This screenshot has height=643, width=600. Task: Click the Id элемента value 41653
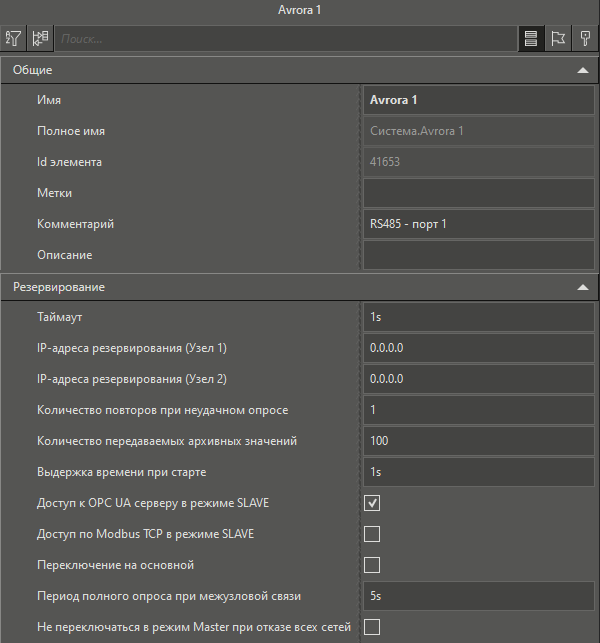pos(479,162)
